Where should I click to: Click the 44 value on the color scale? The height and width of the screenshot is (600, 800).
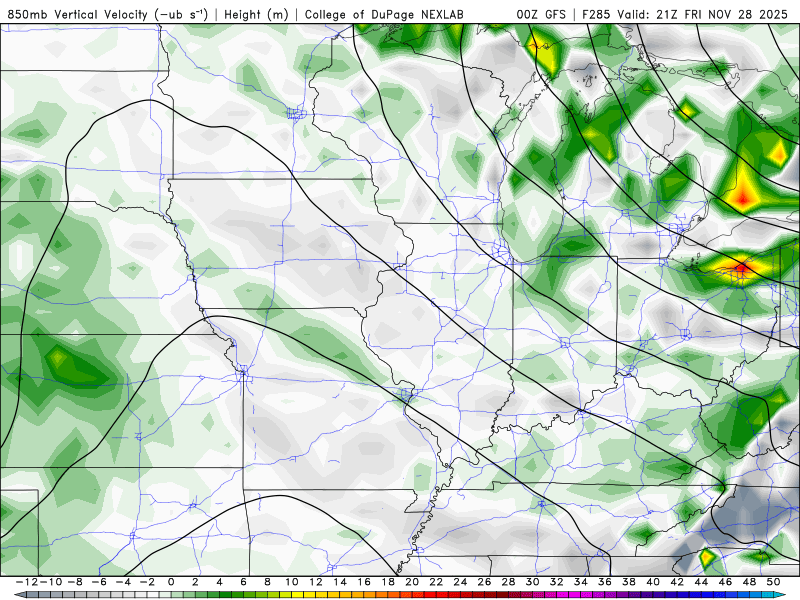click(x=702, y=582)
